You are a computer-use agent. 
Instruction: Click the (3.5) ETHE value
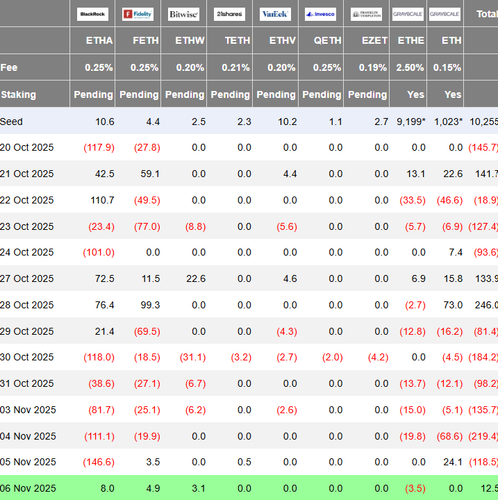(x=415, y=488)
